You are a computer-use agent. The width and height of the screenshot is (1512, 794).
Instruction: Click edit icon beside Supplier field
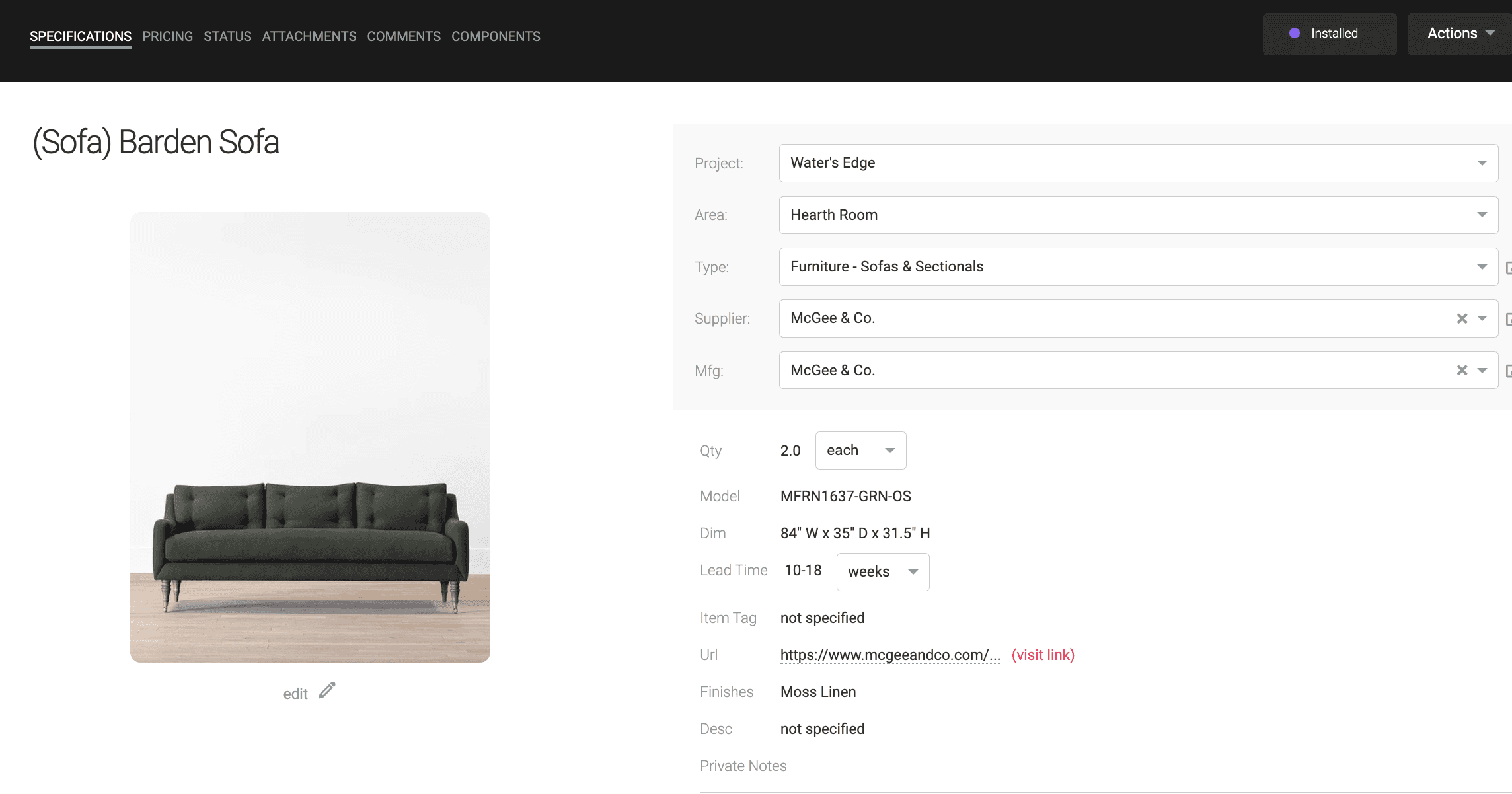click(x=1508, y=319)
